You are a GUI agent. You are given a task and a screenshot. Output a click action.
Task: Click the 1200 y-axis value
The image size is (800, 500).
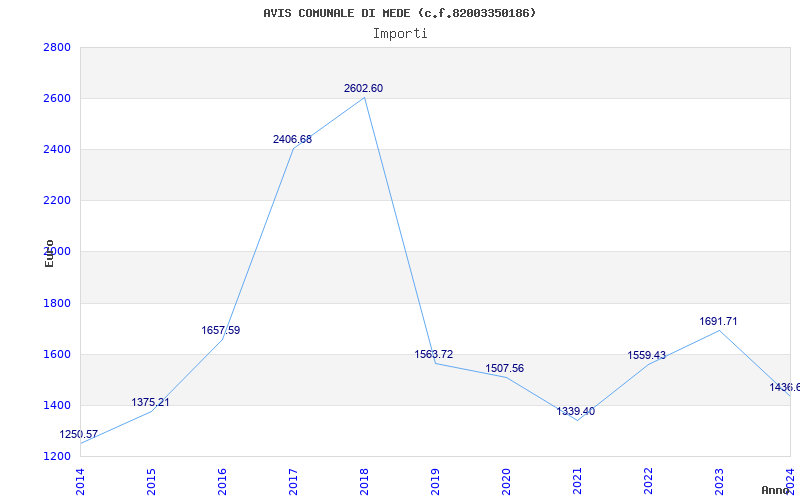click(57, 456)
